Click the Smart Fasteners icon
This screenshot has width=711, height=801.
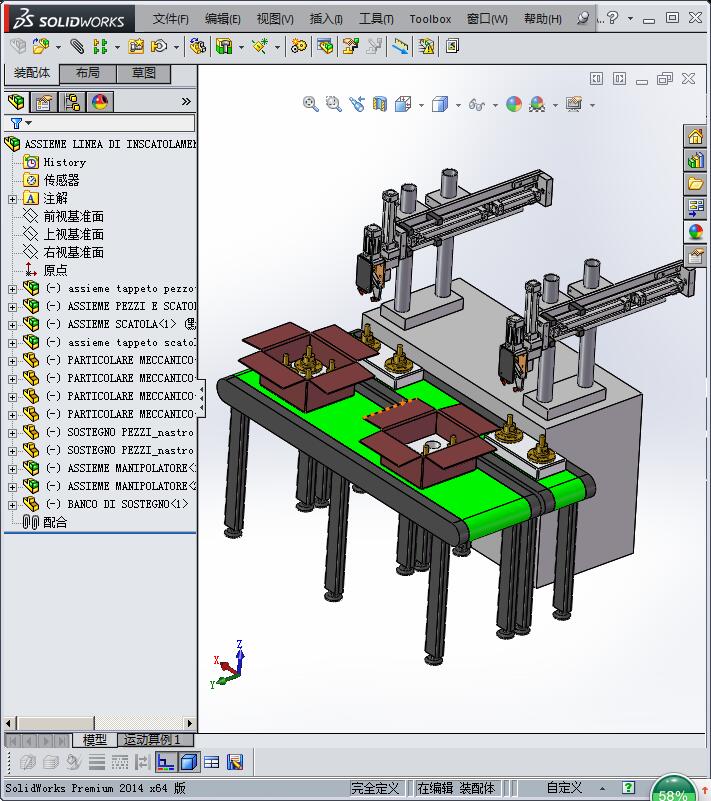click(x=136, y=46)
